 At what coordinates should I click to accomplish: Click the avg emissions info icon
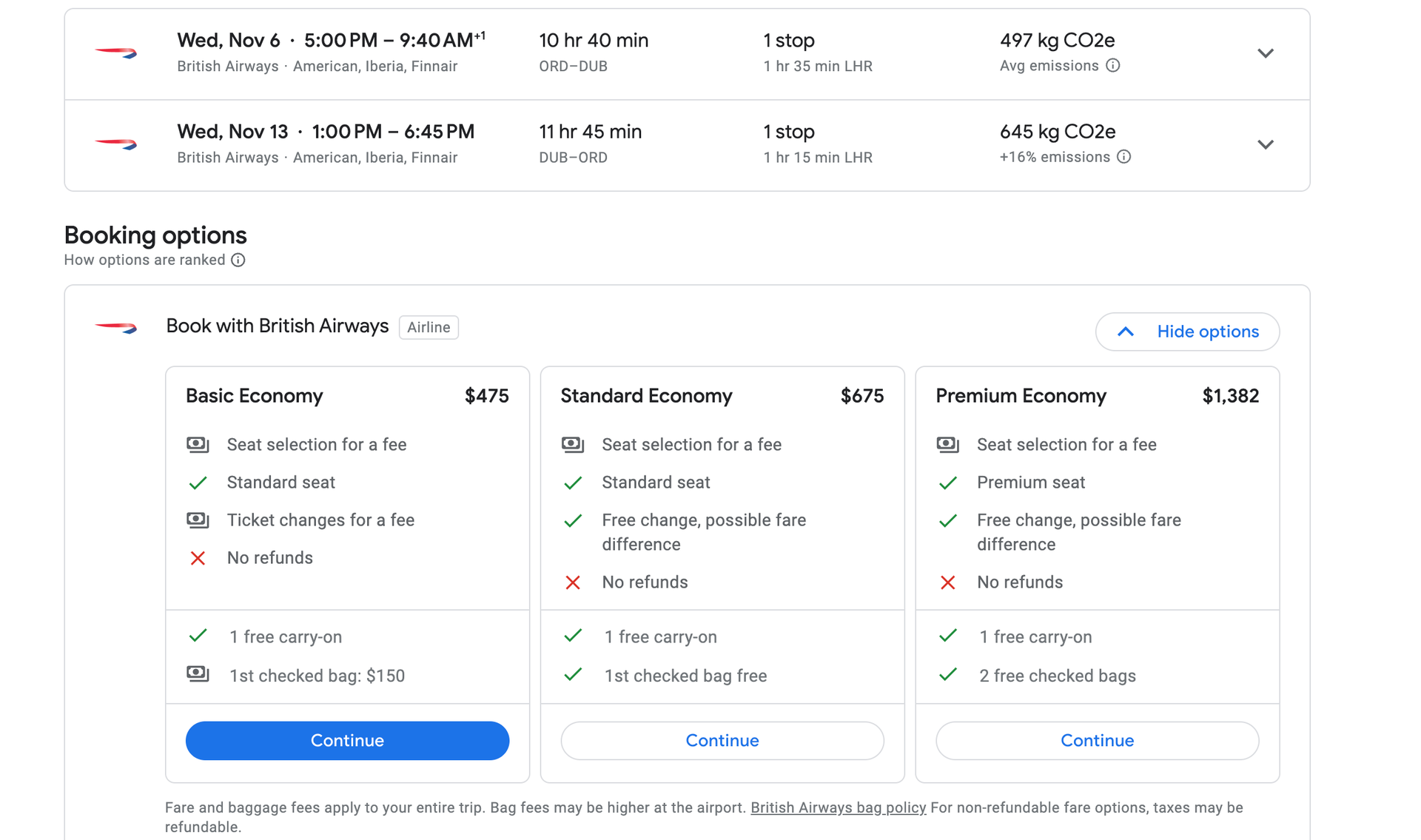pos(1113,66)
